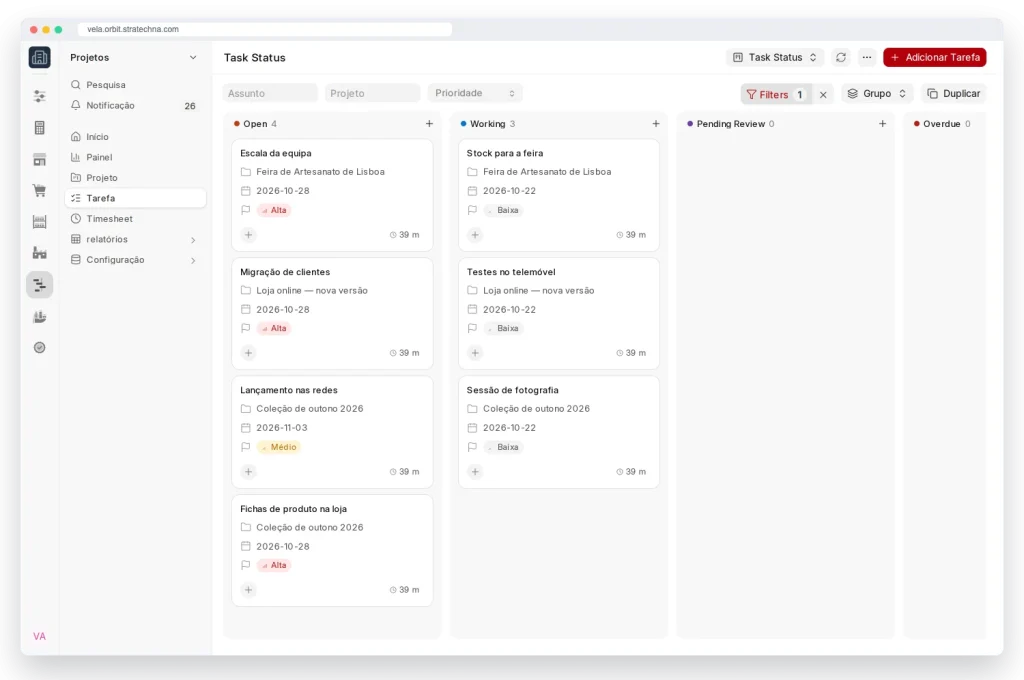1024x680 pixels.
Task: Open Painel from the sidebar
Action: point(135,157)
